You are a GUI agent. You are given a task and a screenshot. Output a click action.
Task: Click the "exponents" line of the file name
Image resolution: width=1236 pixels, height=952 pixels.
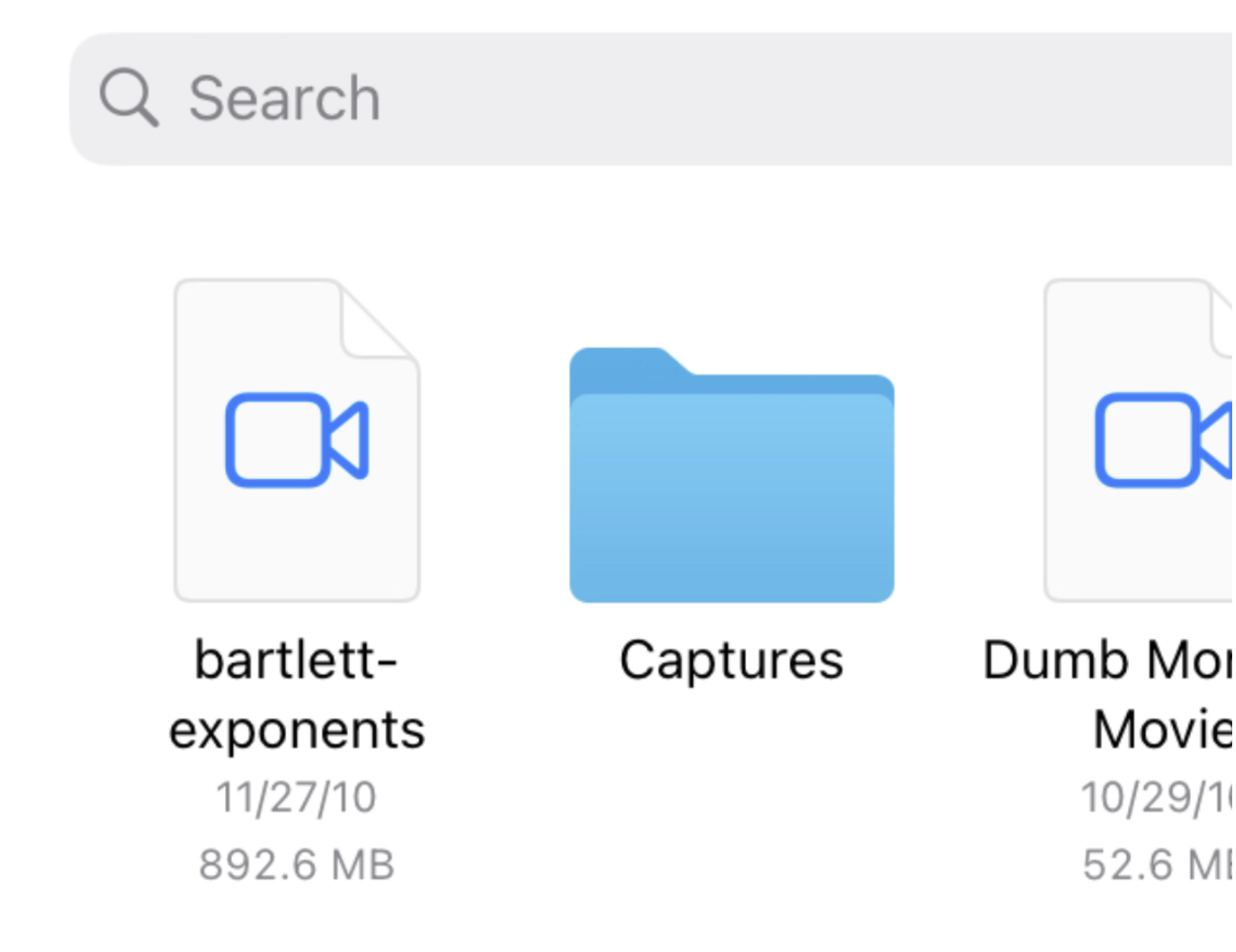coord(297,731)
